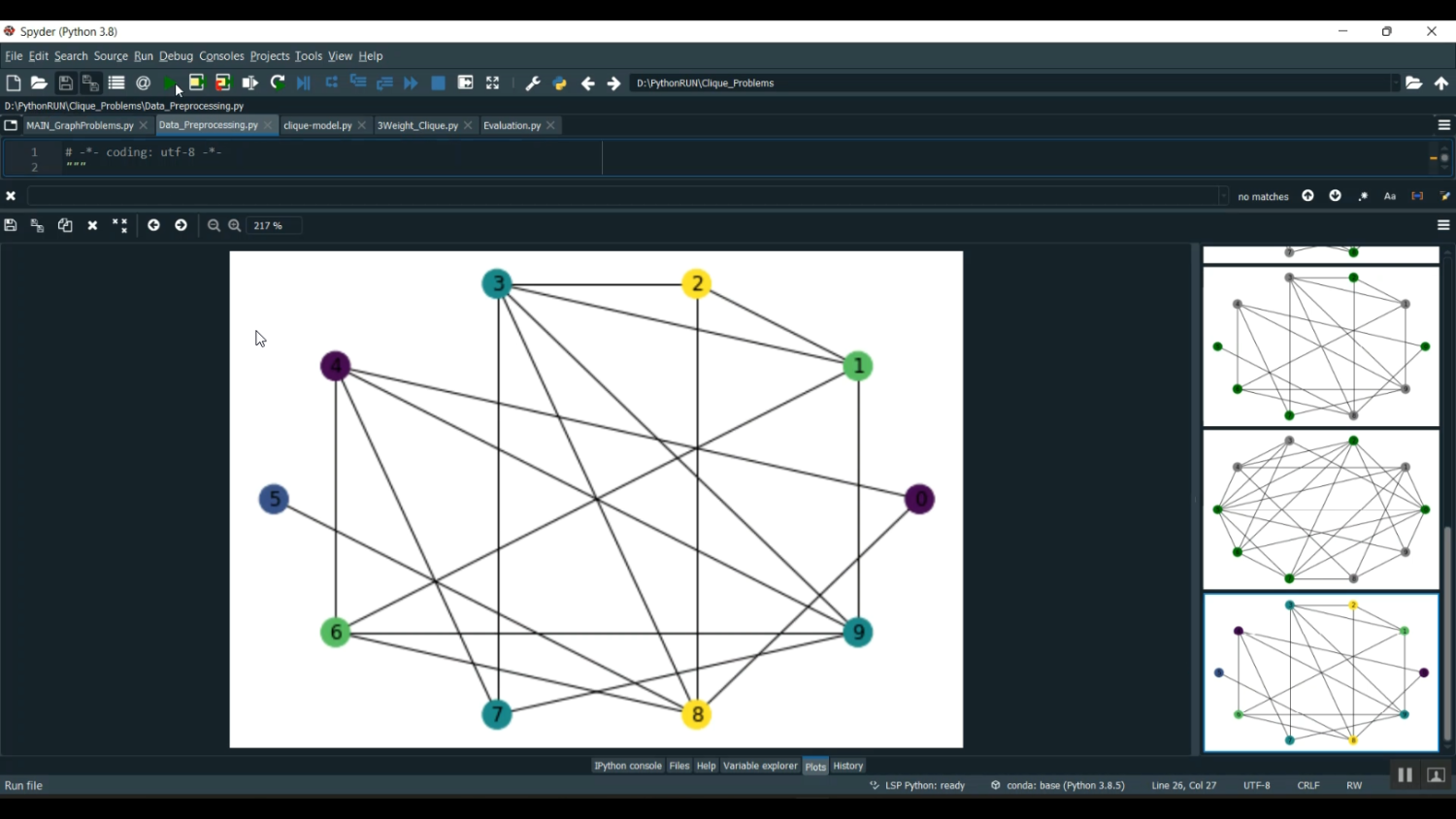The image size is (1456, 819).
Task: Select the second gray graph plot thumbnail
Action: (1320, 509)
